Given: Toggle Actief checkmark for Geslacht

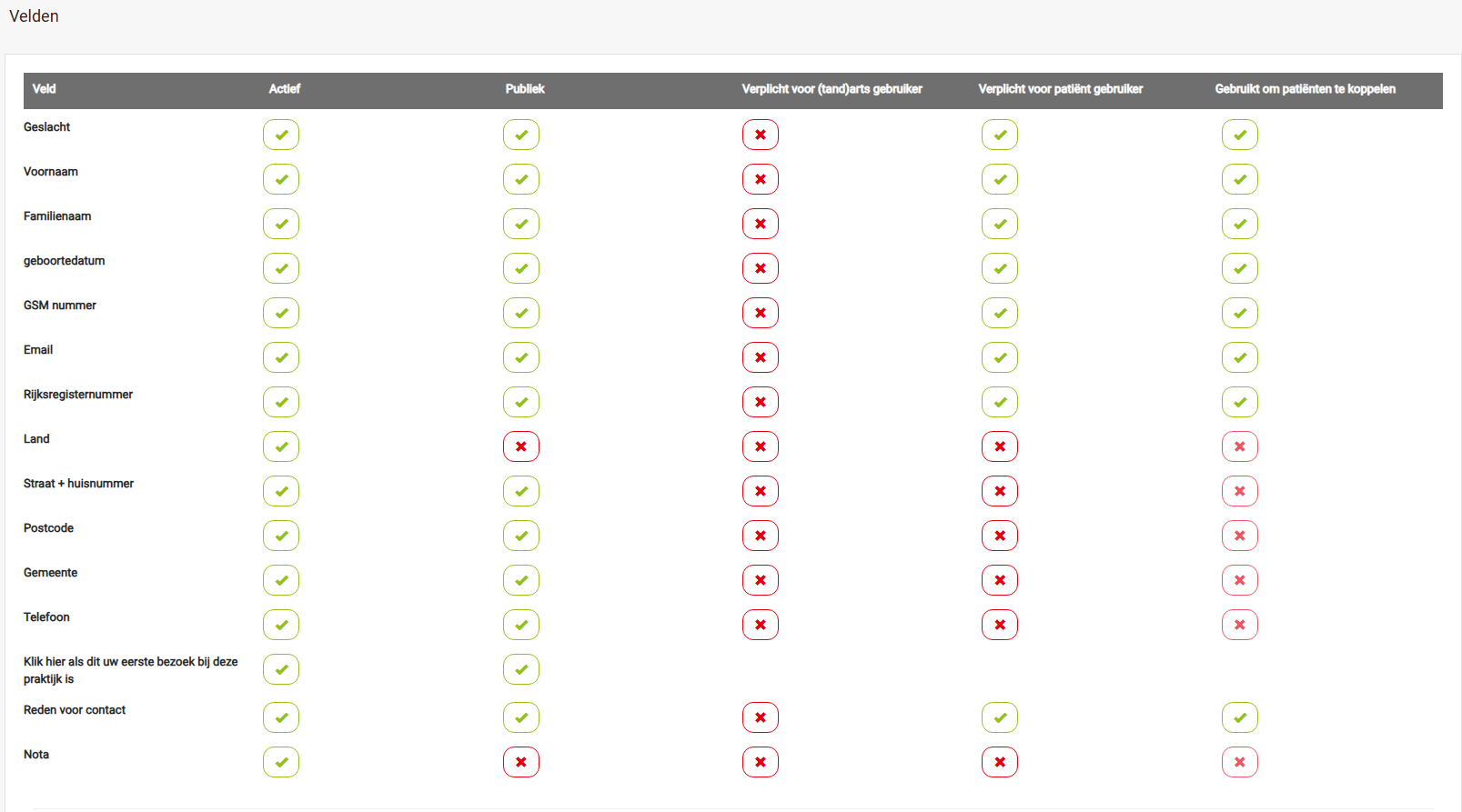Looking at the screenshot, I should tap(281, 135).
